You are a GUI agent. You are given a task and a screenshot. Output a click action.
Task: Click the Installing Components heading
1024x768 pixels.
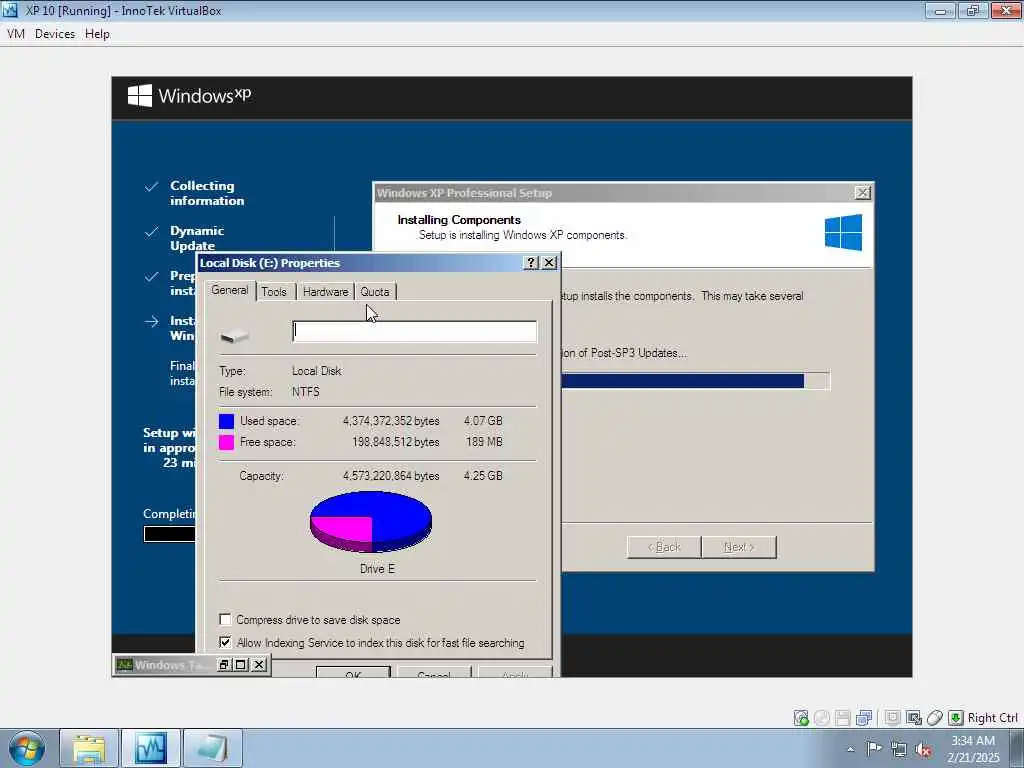pos(459,220)
